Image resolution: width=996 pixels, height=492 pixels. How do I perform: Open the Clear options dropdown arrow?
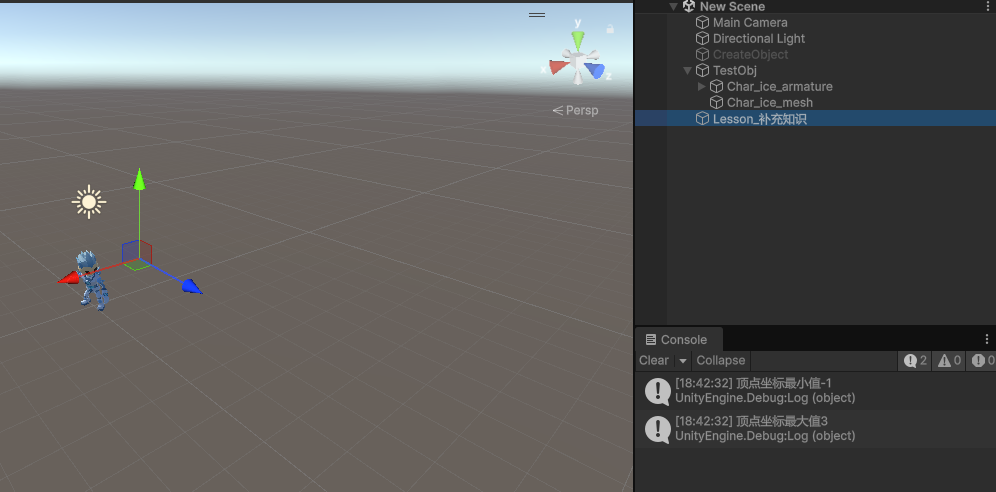tap(683, 361)
